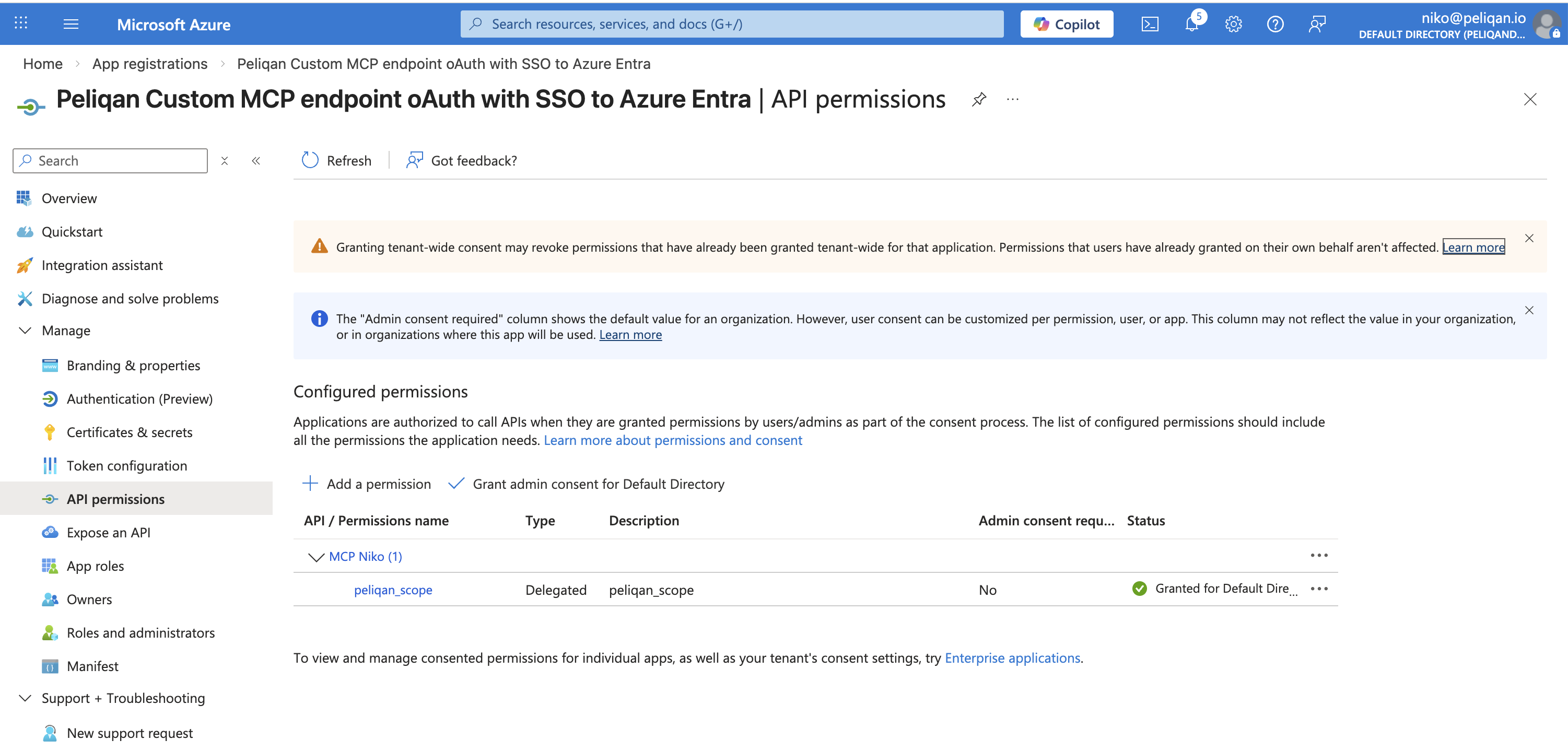Click the Microsoft Azure logo text
Viewport: 1568px width, 752px height.
point(173,25)
